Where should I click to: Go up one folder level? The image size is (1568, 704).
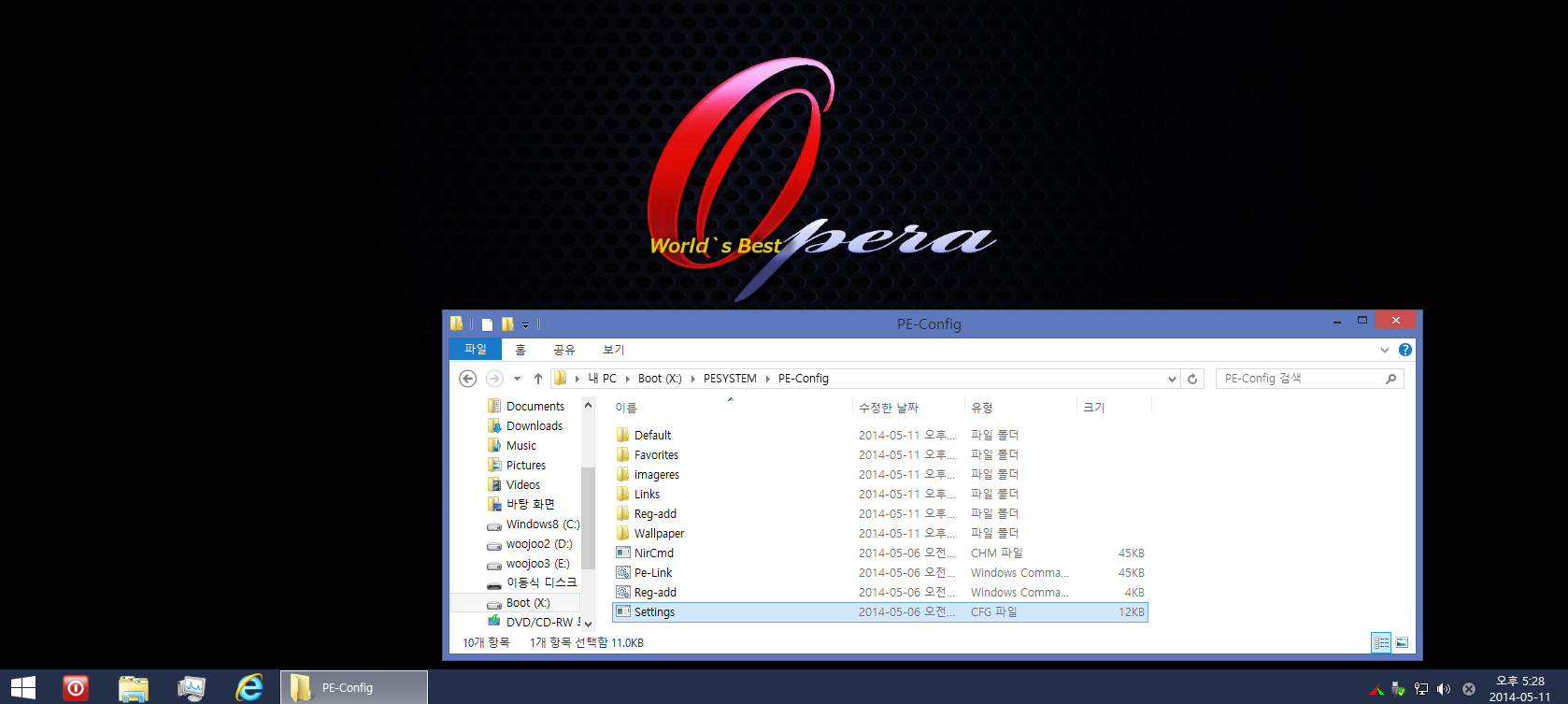pyautogui.click(x=538, y=379)
